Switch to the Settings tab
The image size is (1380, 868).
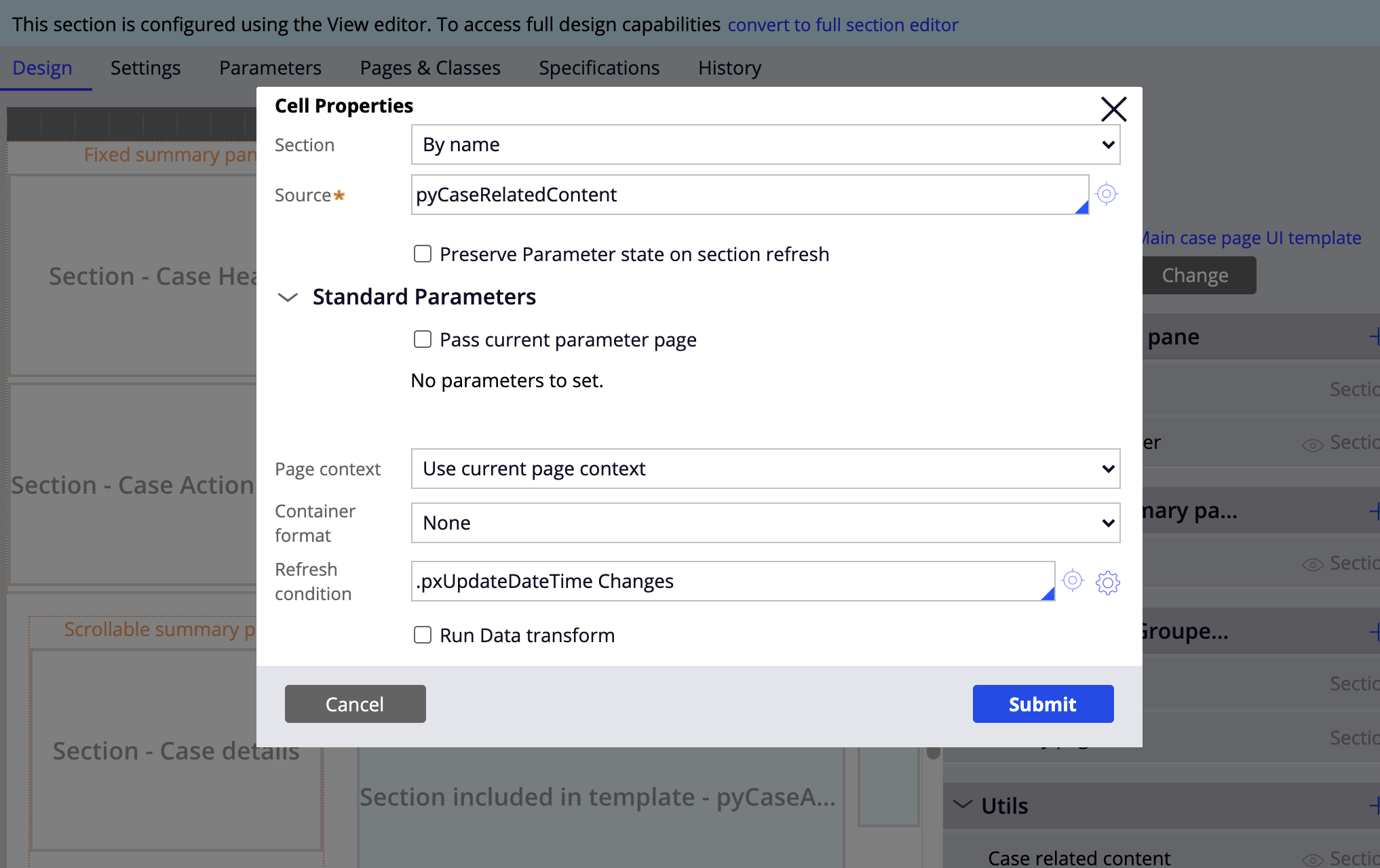pos(145,68)
